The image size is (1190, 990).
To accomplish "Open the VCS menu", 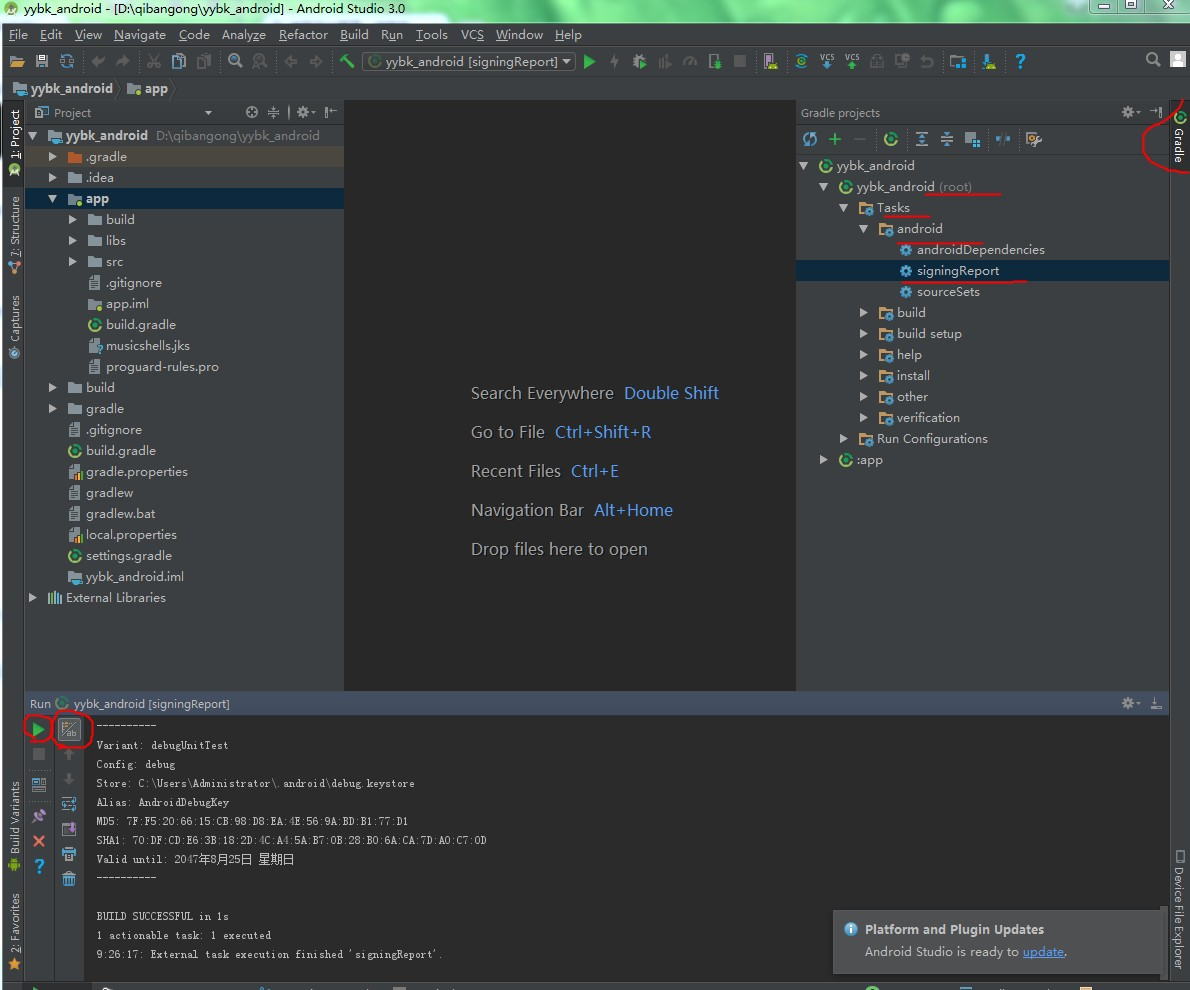I will [x=472, y=35].
